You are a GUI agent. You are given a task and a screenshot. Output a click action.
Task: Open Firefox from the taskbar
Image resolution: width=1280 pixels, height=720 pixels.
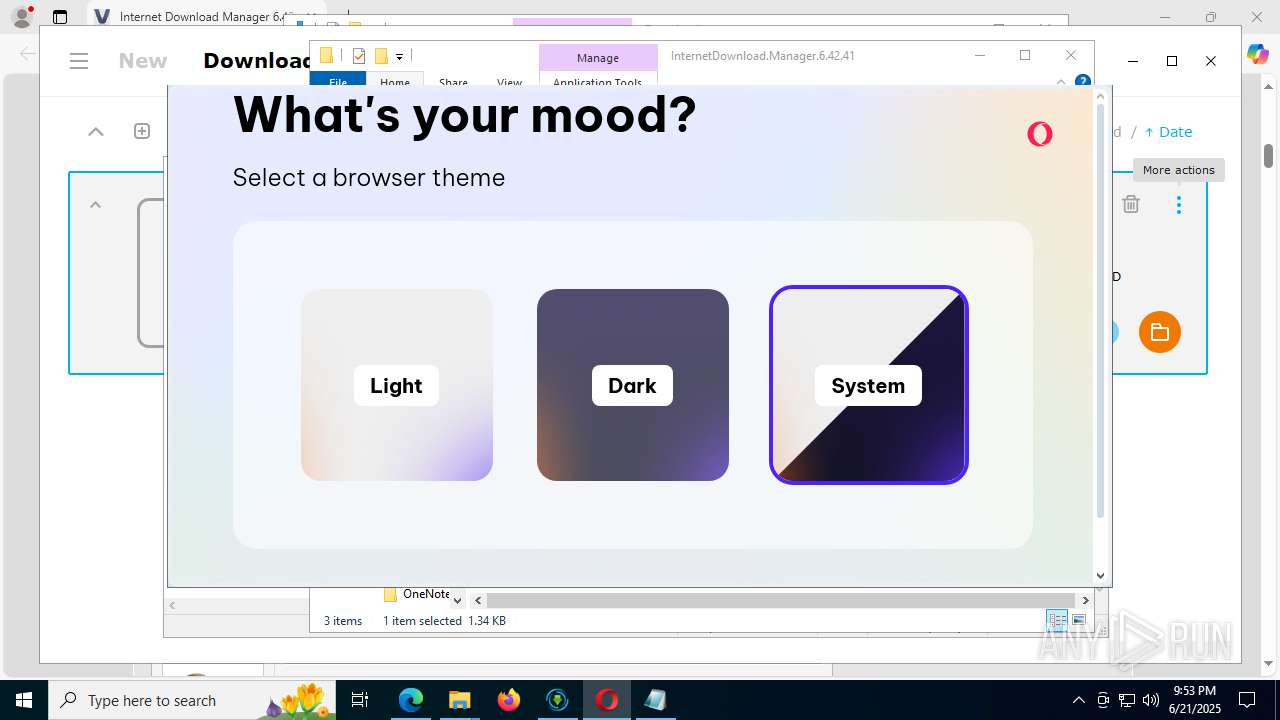coord(508,700)
